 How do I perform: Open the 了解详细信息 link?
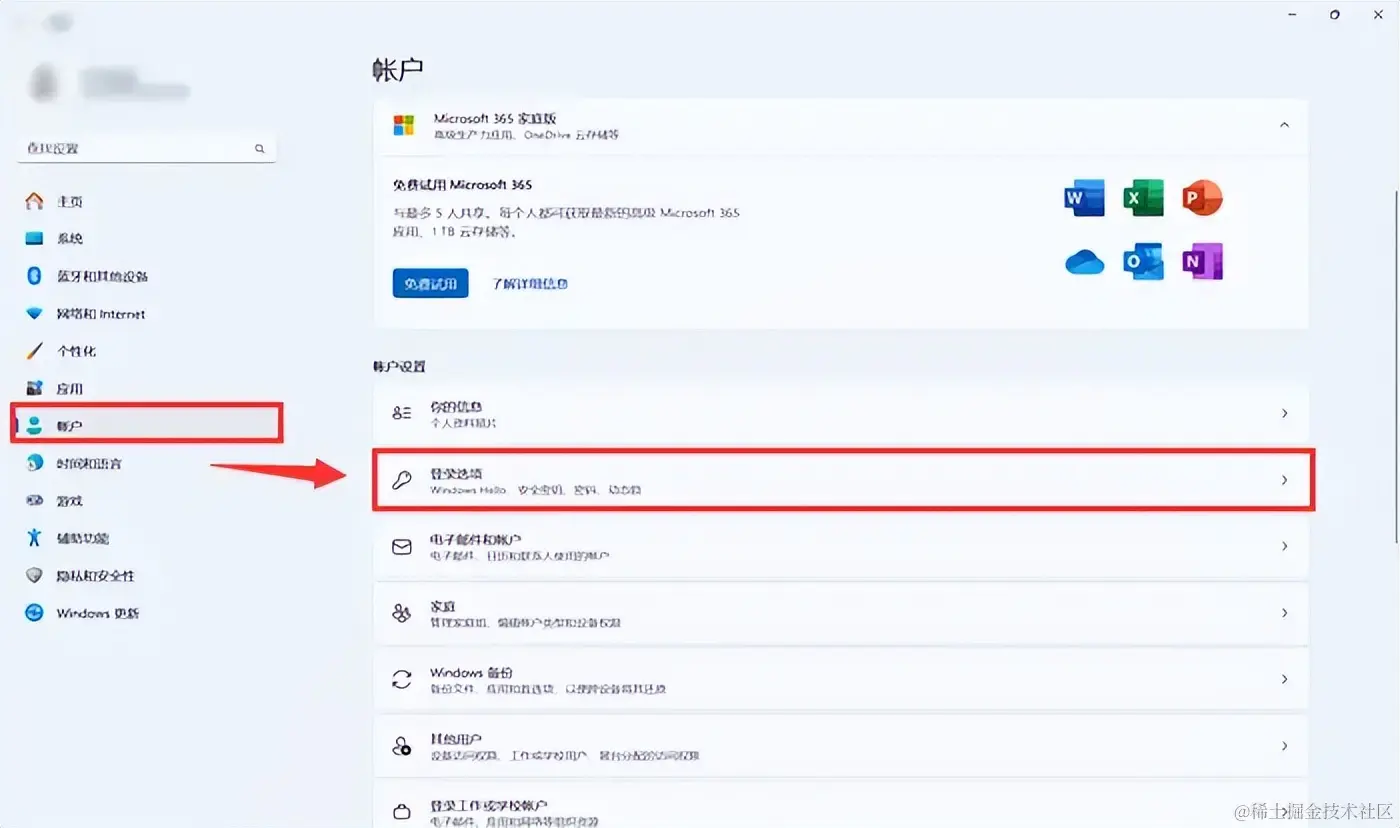pos(530,283)
